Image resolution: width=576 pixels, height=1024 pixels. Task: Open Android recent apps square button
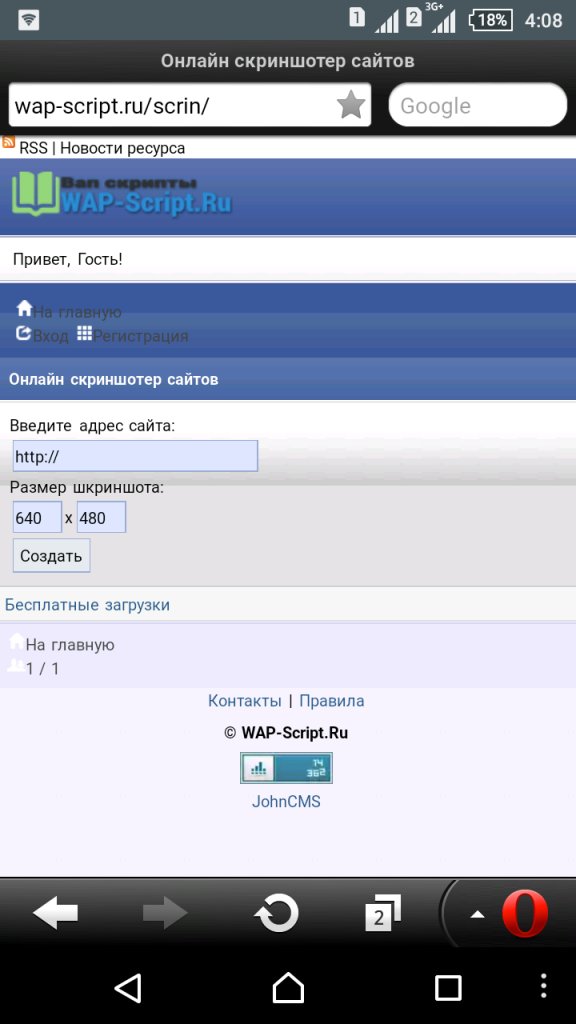click(x=448, y=988)
